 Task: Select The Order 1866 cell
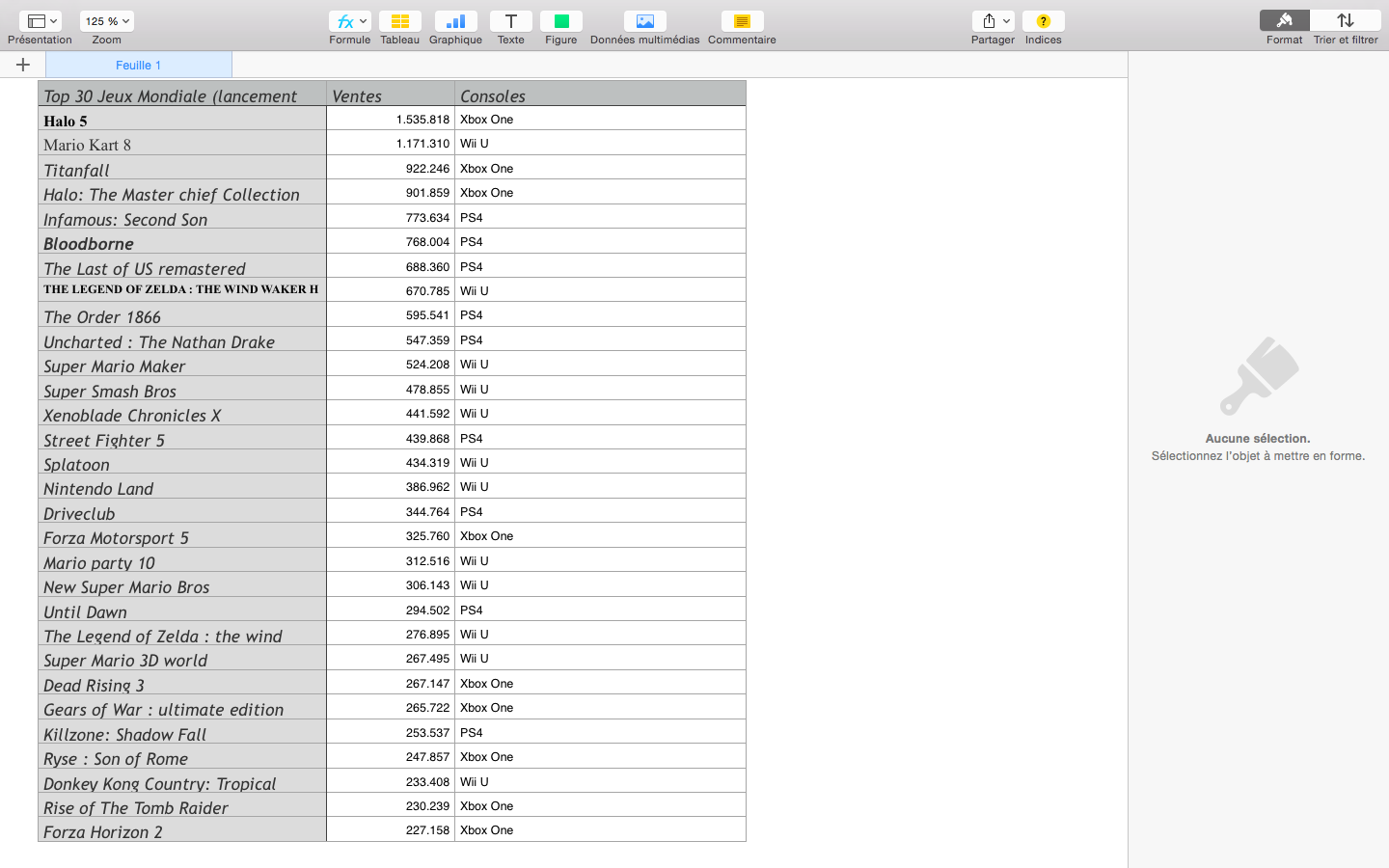click(x=182, y=314)
